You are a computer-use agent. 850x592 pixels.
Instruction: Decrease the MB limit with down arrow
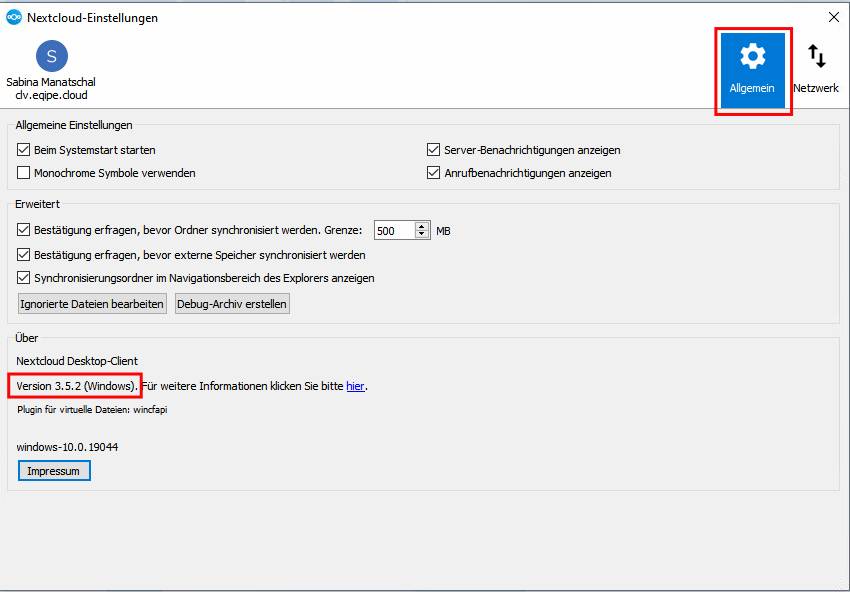click(422, 235)
